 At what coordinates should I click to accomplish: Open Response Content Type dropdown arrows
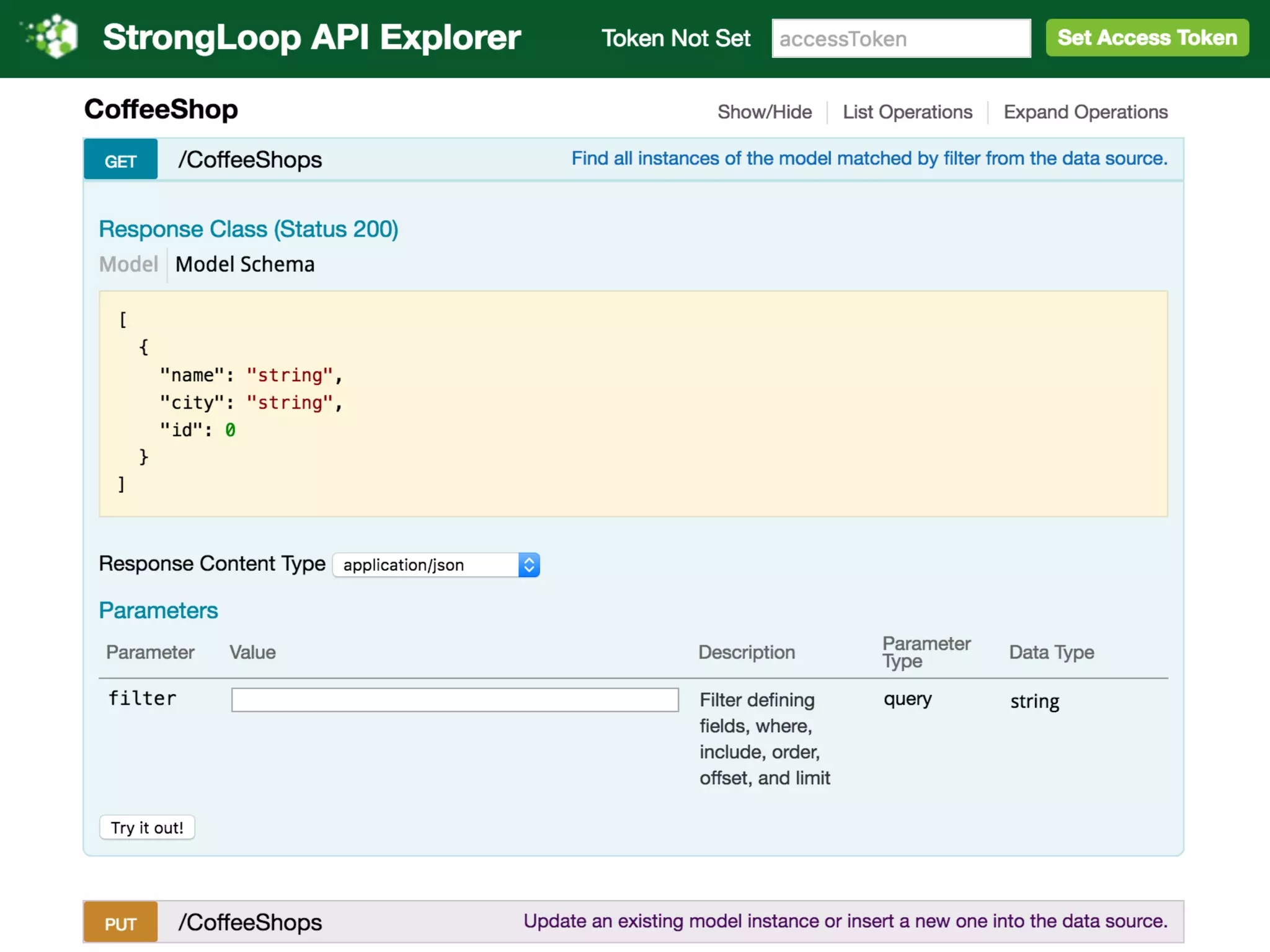(529, 565)
